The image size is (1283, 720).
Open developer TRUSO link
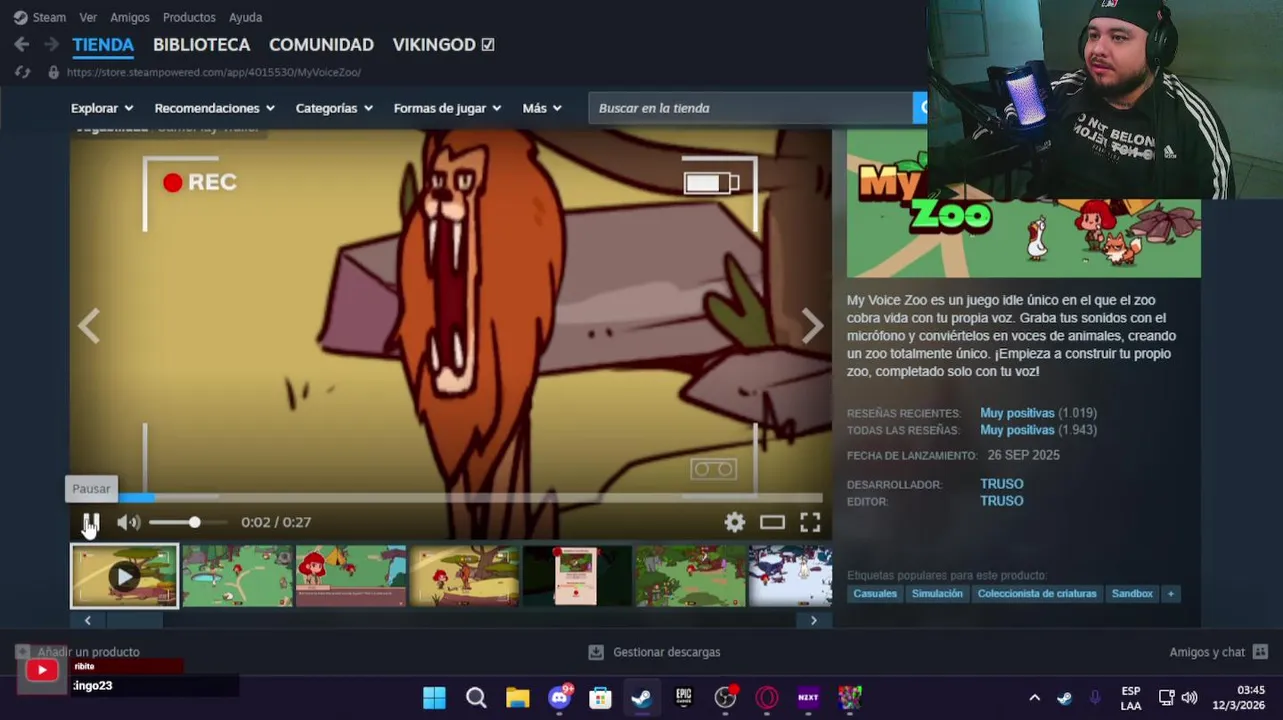[1001, 484]
